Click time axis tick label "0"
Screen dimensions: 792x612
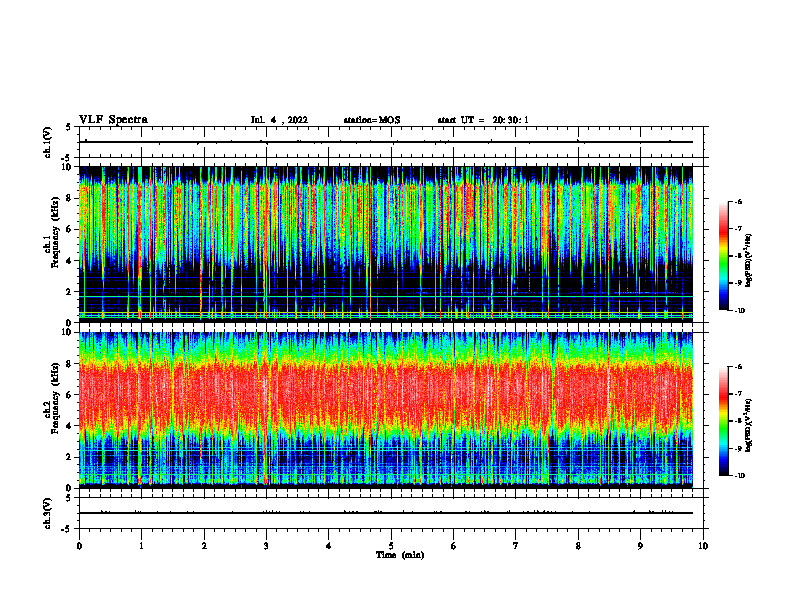pyautogui.click(x=79, y=546)
